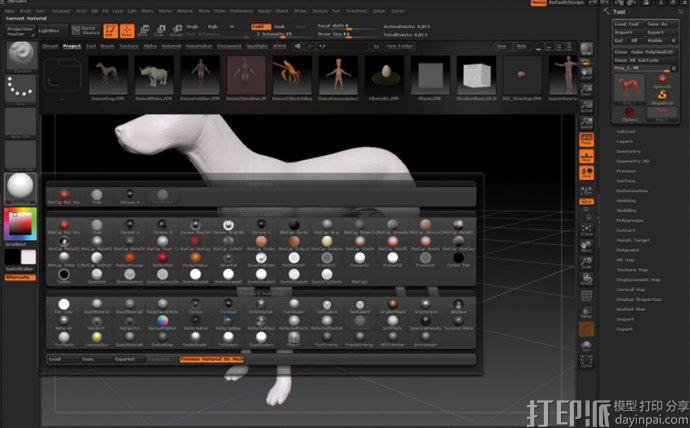Click the Quick Sketch icon

pos(87,31)
